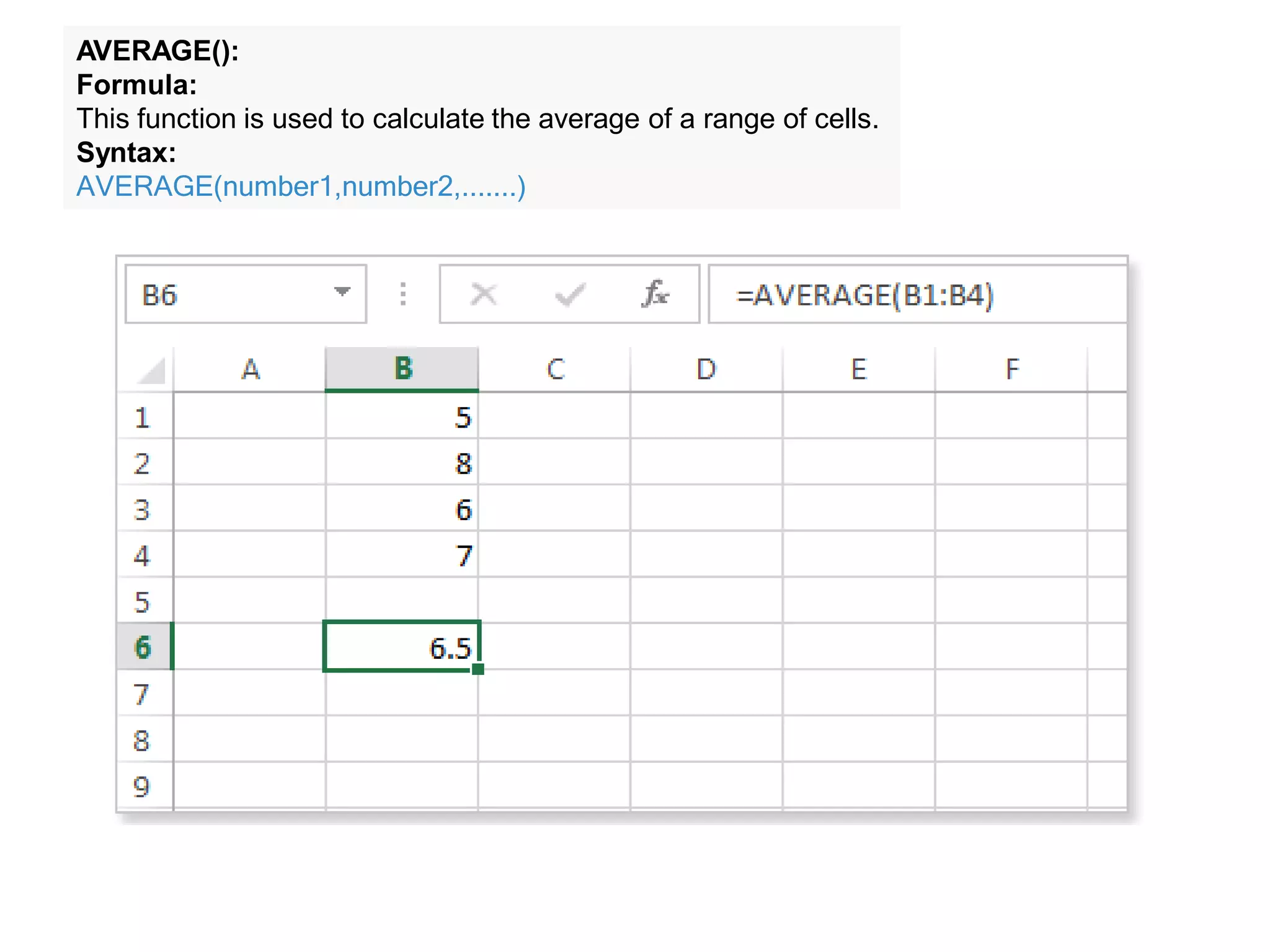1270x952 pixels.
Task: Select row 6 header
Action: [145, 647]
